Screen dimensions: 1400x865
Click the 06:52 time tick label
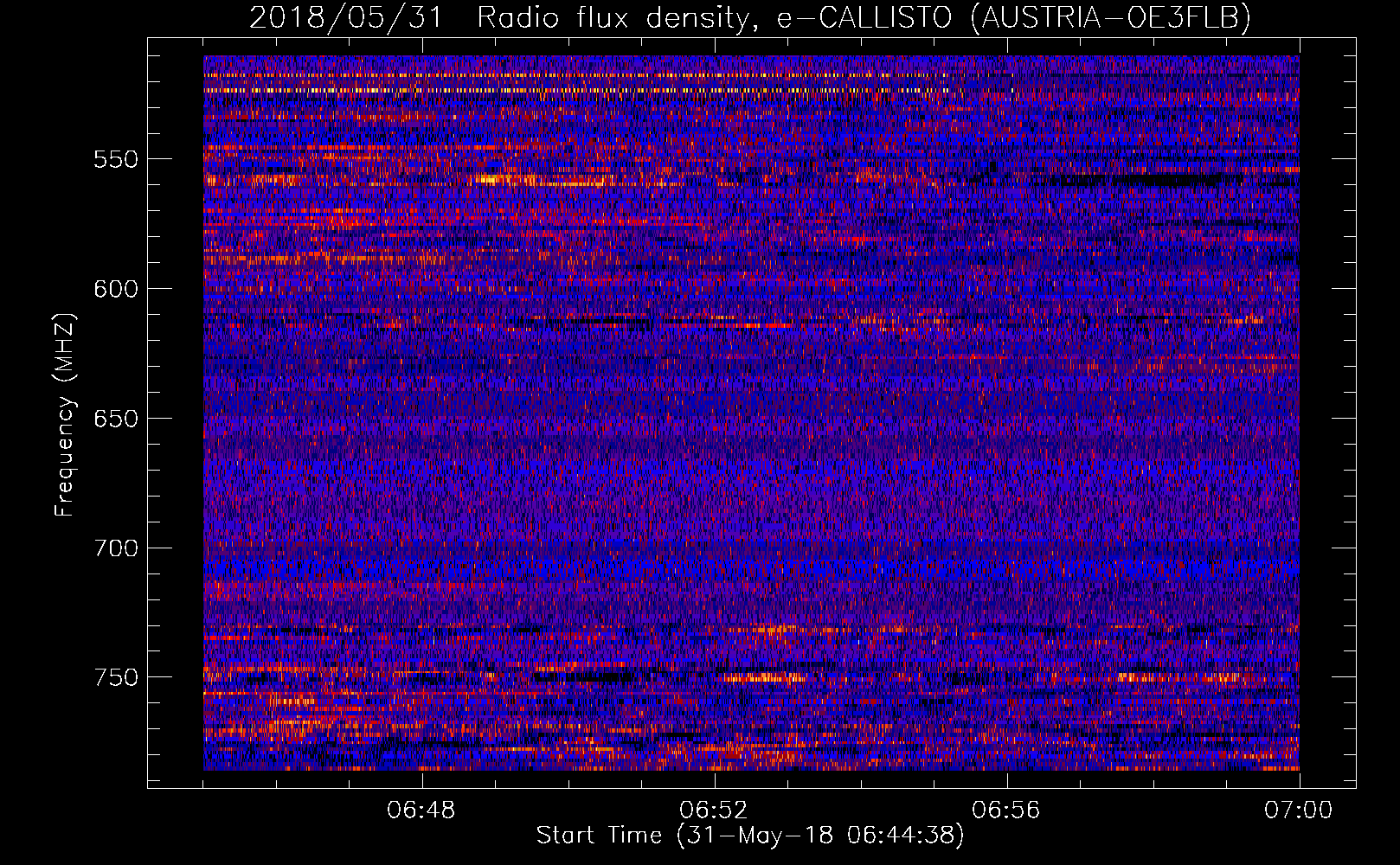714,811
